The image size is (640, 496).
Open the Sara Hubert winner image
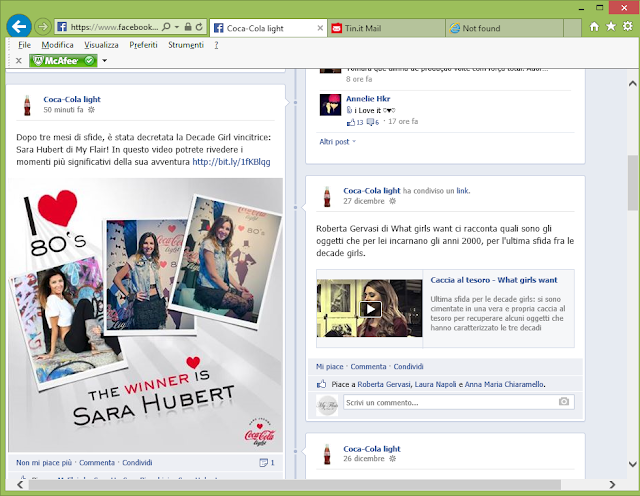[x=145, y=315]
